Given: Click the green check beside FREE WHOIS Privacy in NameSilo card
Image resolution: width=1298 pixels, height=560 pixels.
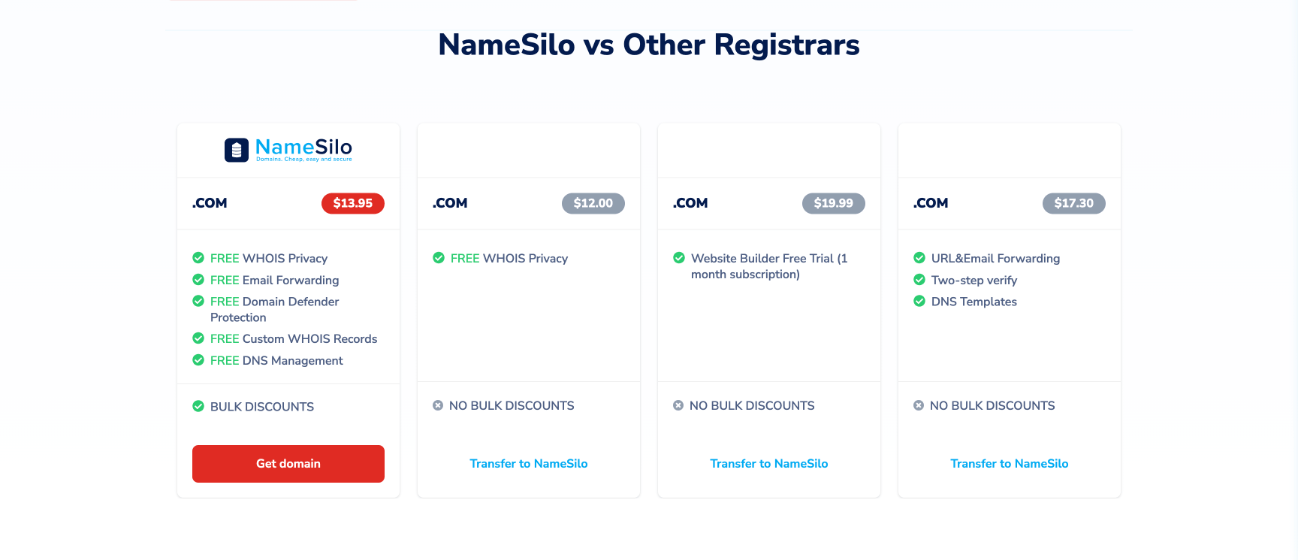Looking at the screenshot, I should tap(198, 258).
